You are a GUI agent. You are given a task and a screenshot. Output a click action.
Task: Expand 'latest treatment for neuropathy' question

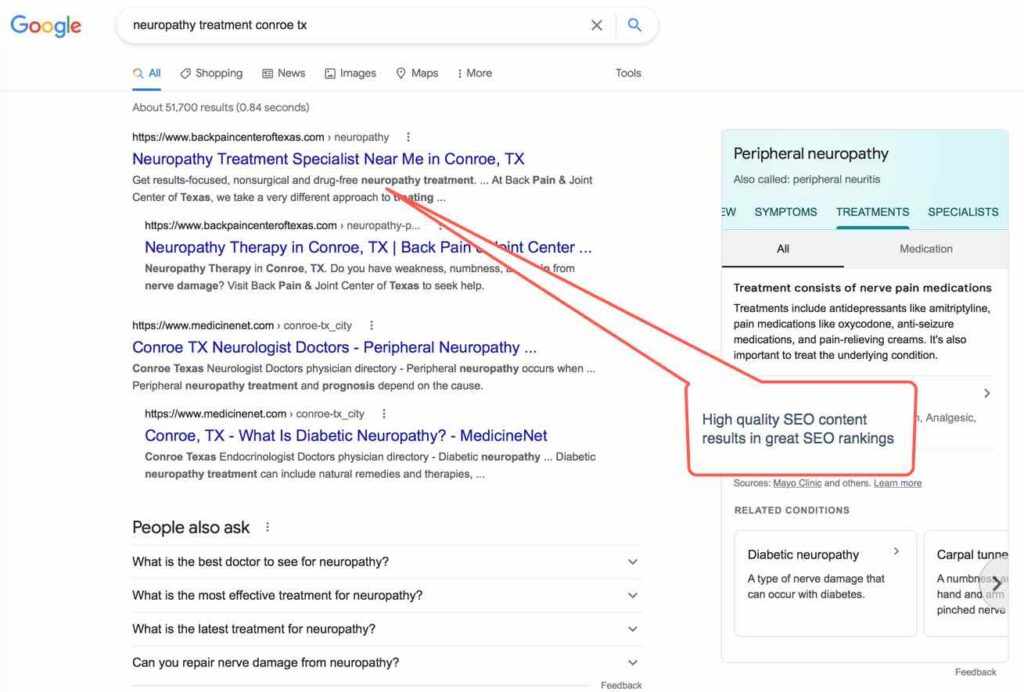coord(387,629)
